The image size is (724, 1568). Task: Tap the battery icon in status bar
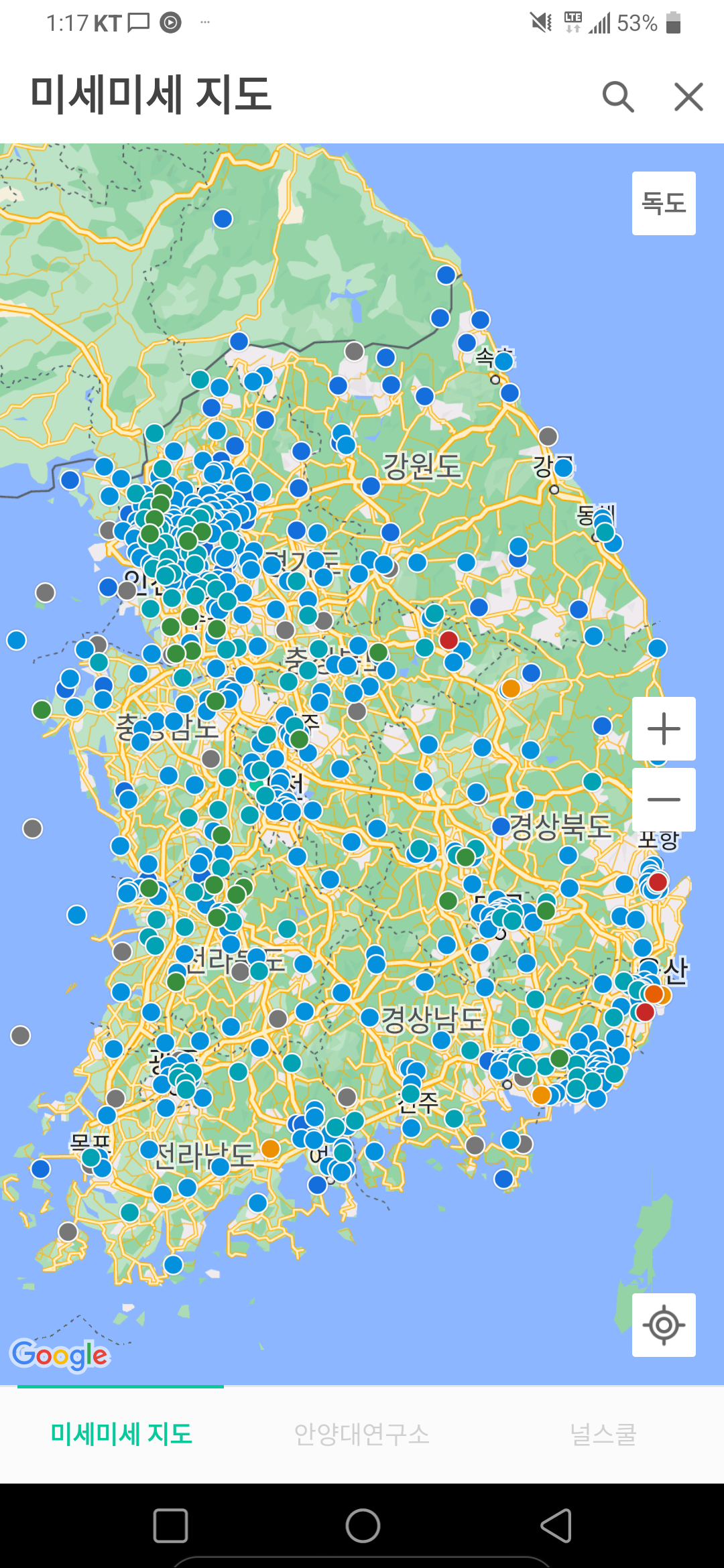673,23
